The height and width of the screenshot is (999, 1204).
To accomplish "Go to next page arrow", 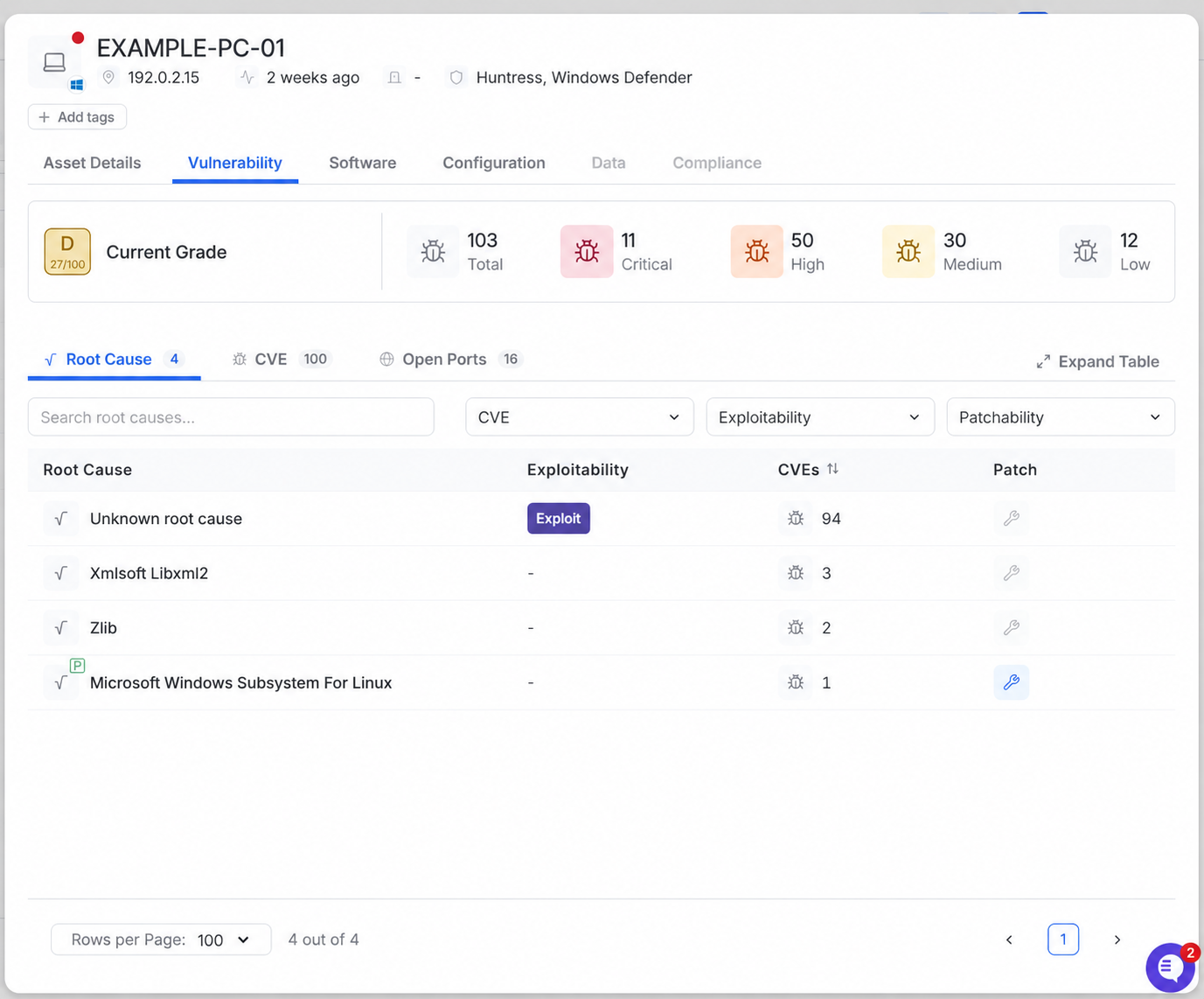I will pos(1117,940).
